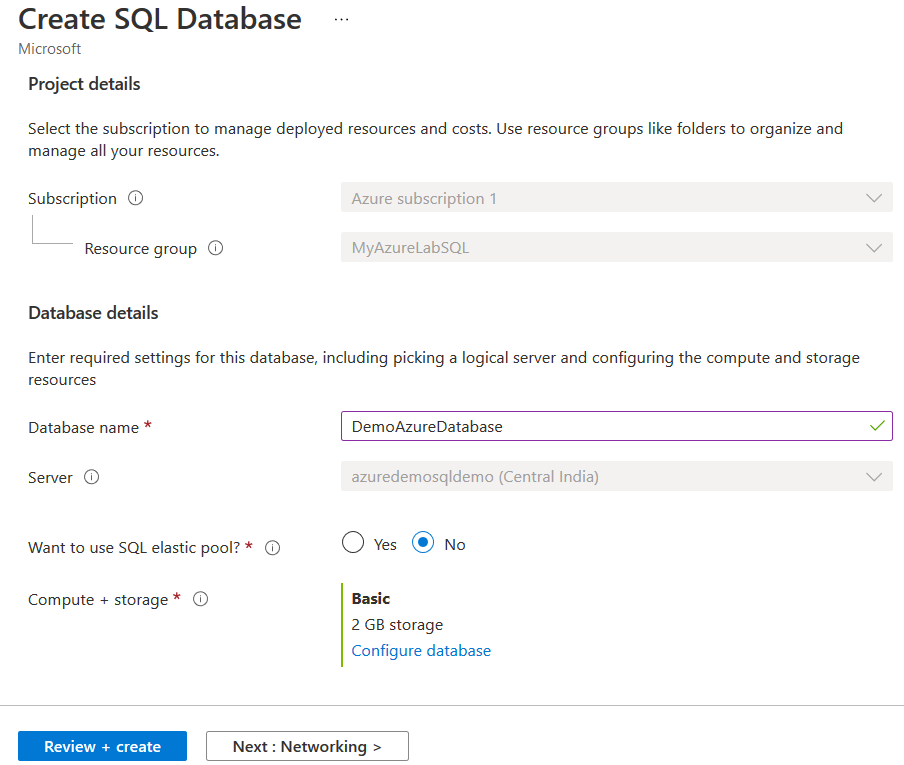The width and height of the screenshot is (904, 765).
Task: Open the Configure database link
Action: [421, 650]
